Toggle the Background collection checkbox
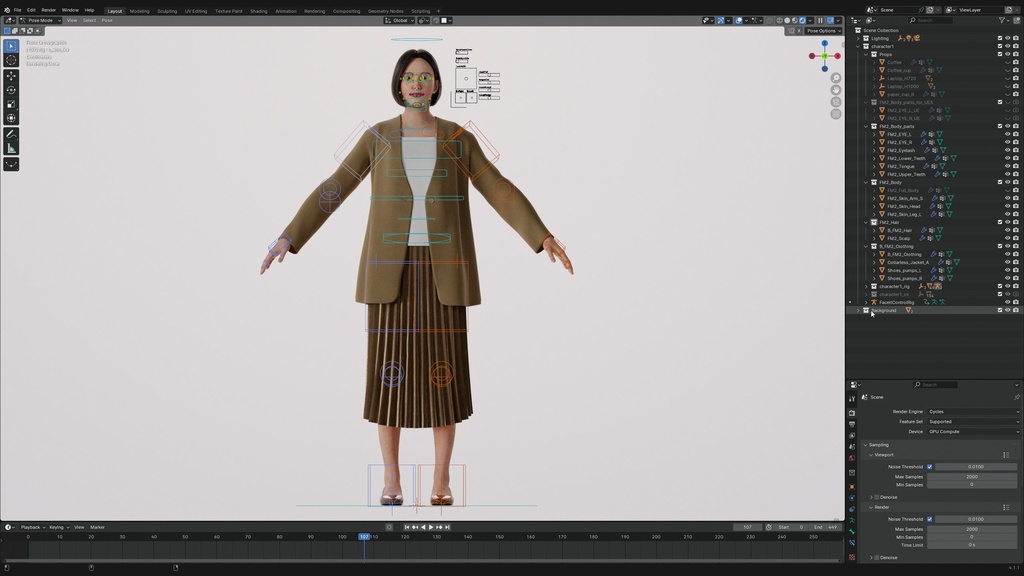Viewport: 1024px width, 576px height. pos(998,310)
